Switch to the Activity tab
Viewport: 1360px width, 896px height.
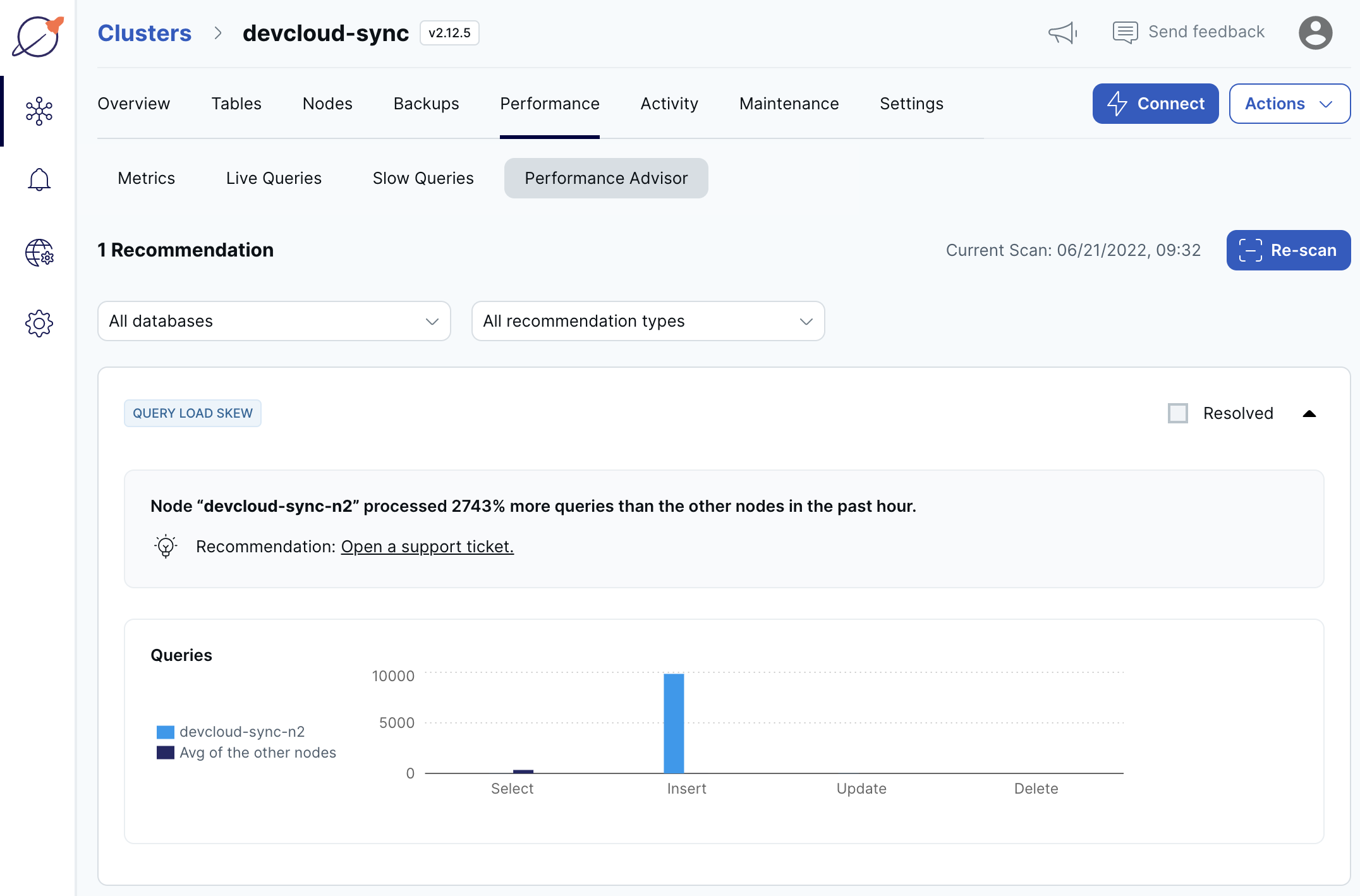point(669,104)
